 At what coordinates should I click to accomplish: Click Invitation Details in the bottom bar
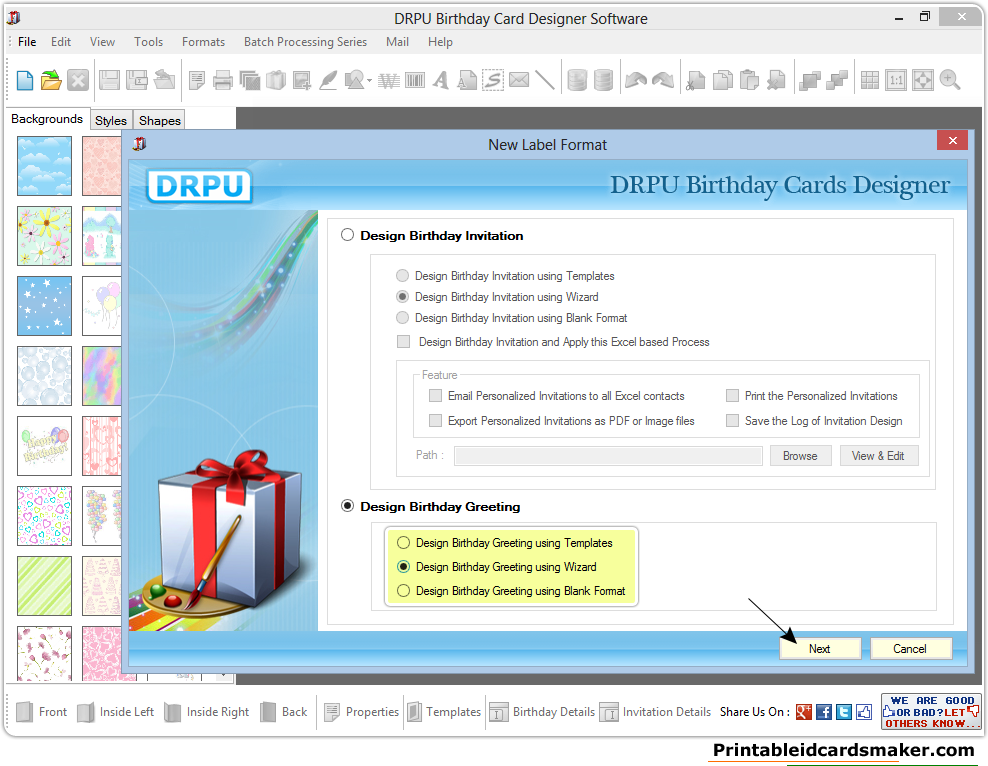click(655, 712)
